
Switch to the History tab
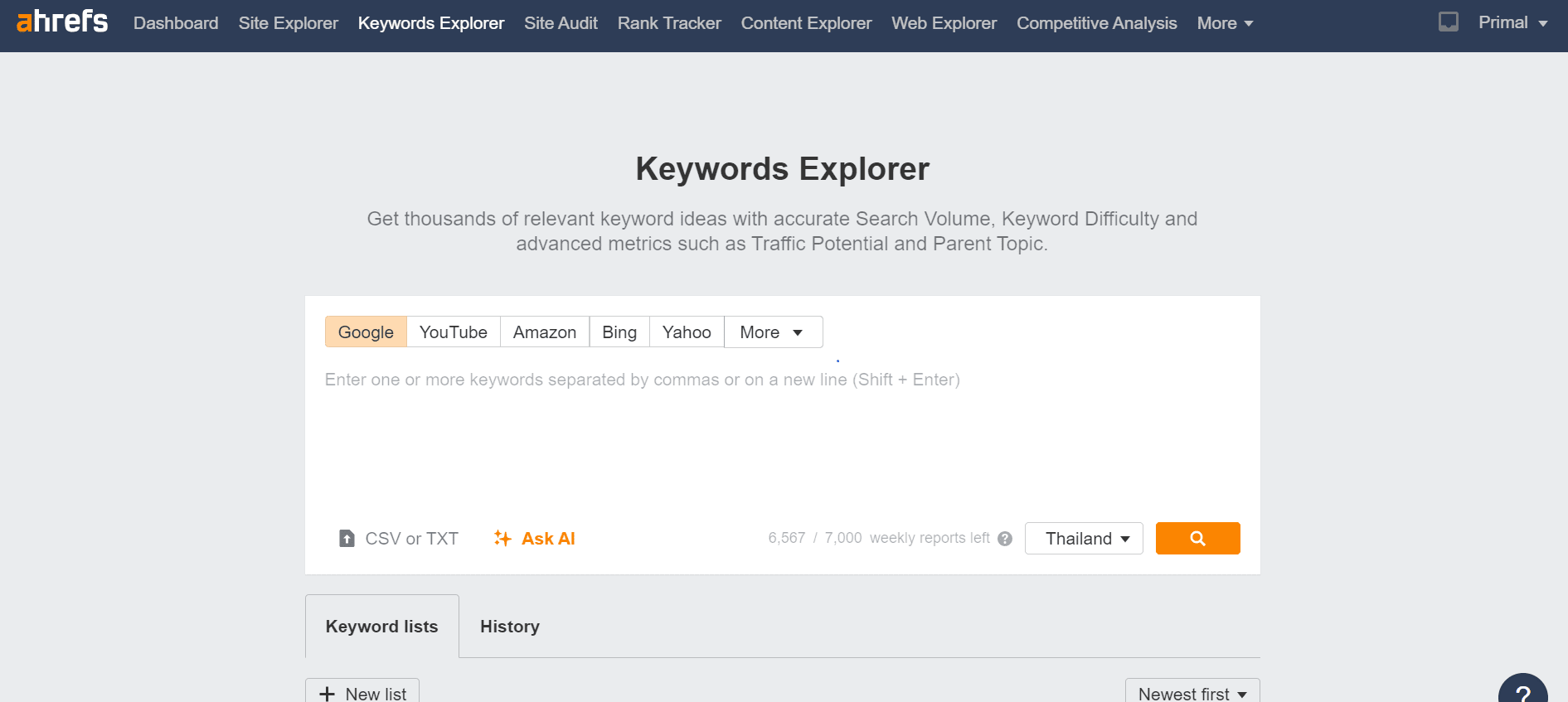click(x=510, y=627)
